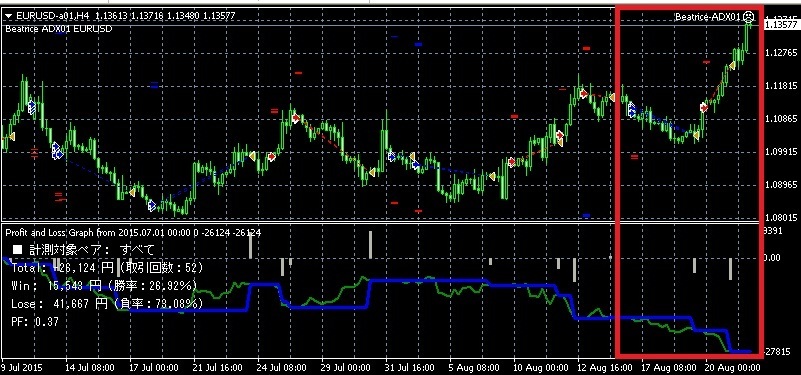Click the stacked blue arrows near 9 Jul high
Viewport: 801px width, 375px height.
coord(32,106)
